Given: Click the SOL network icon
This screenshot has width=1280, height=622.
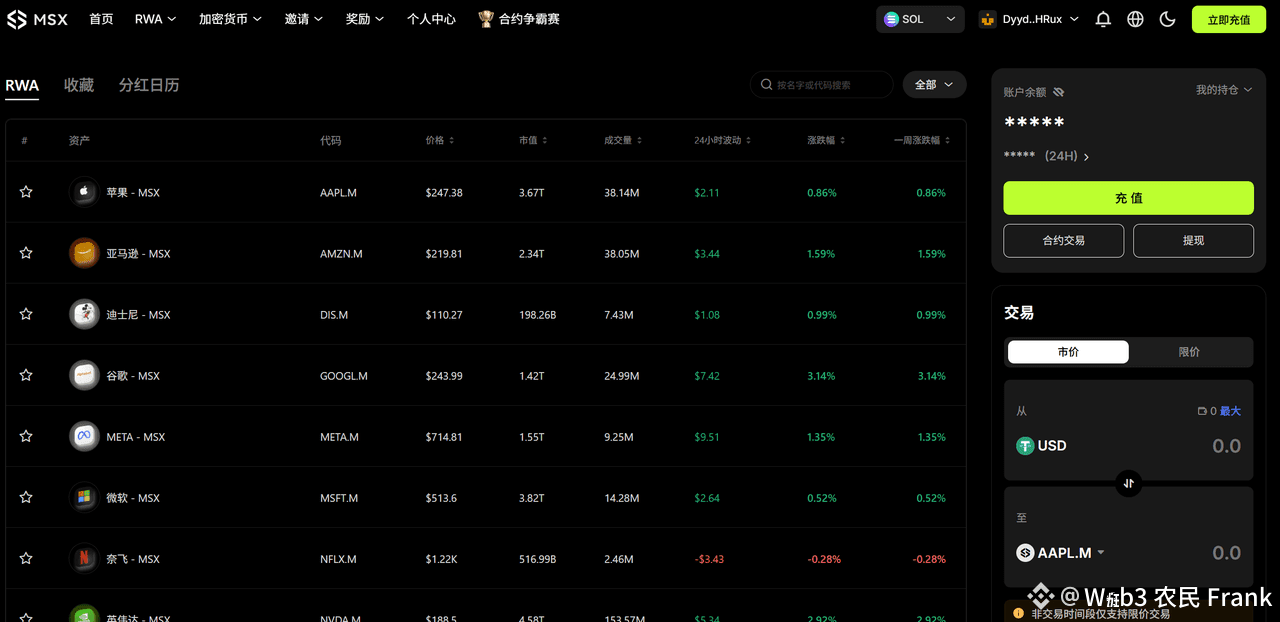Looking at the screenshot, I should click(891, 19).
